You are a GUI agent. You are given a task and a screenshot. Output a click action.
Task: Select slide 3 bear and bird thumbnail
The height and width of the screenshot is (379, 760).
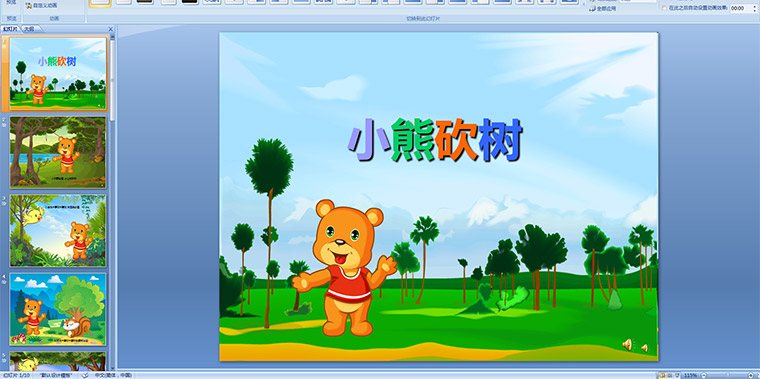point(58,231)
